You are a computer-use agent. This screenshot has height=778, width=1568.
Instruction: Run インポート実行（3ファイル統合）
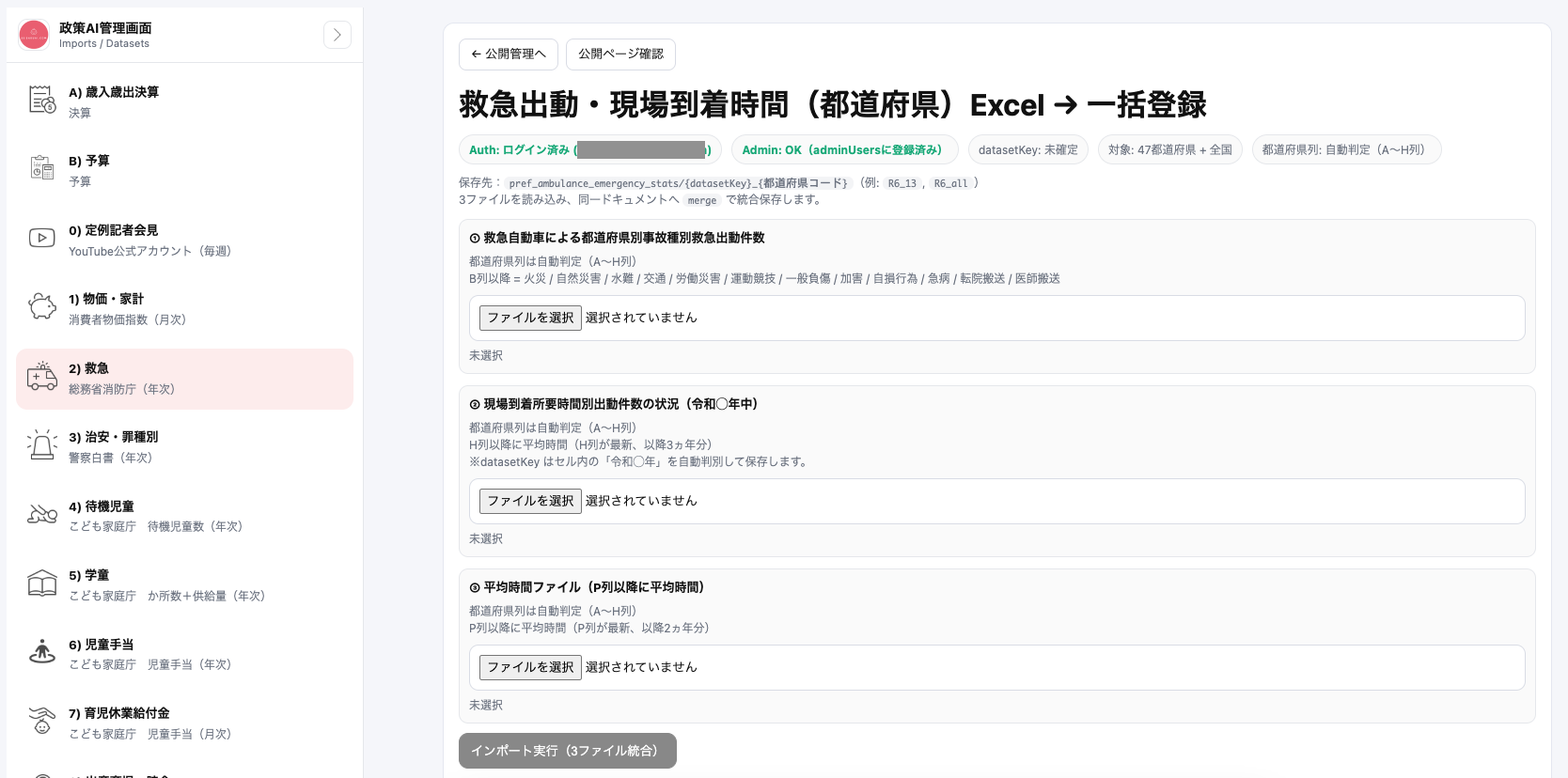pos(568,751)
